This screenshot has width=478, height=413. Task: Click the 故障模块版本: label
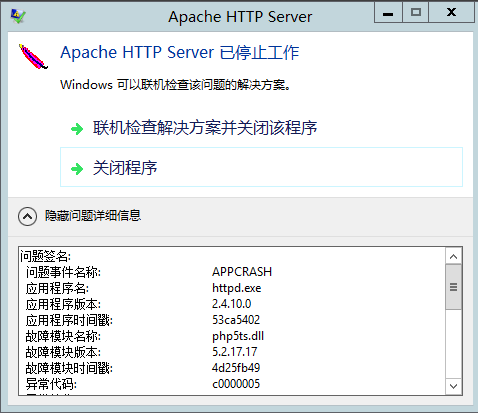[x=63, y=352]
